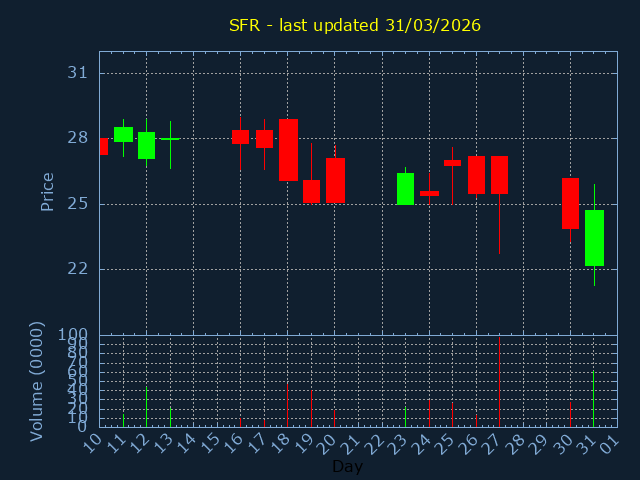Select the tall red candlestick on day 18
The height and width of the screenshot is (480, 640).
click(288, 150)
